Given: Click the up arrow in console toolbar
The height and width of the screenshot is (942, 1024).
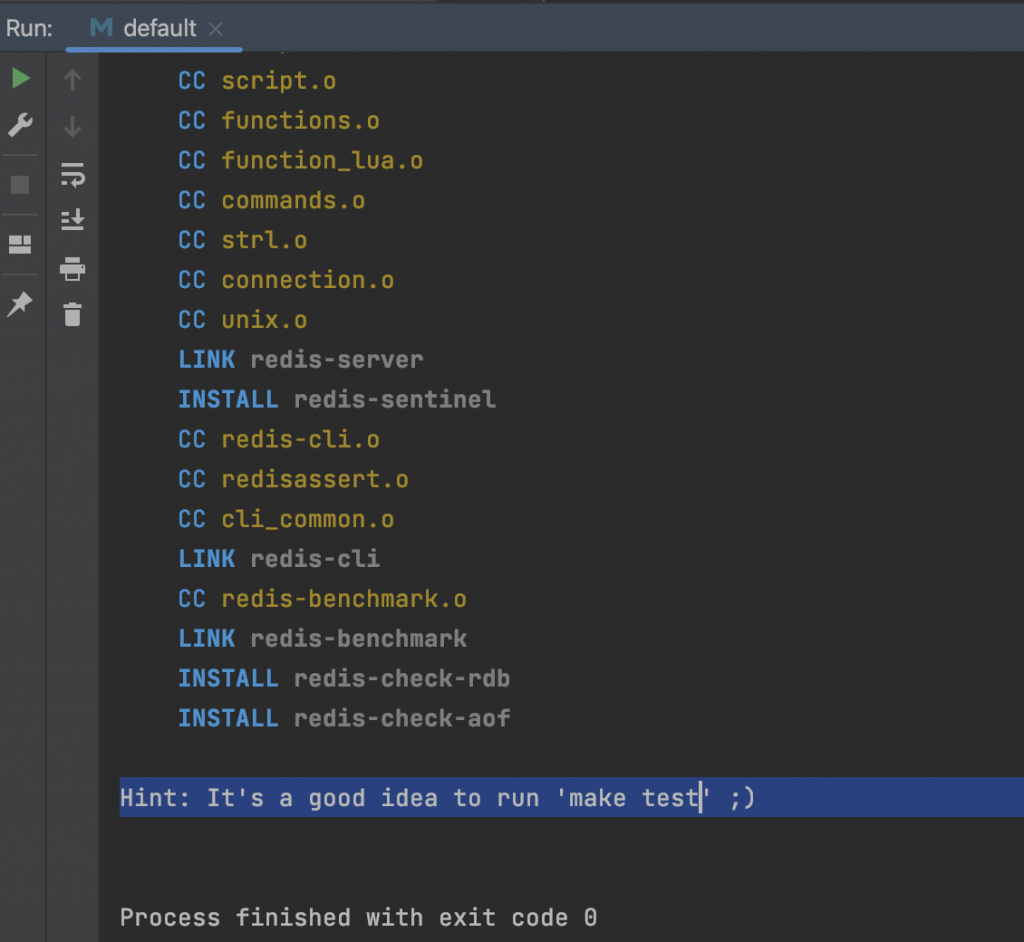Looking at the screenshot, I should [72, 80].
